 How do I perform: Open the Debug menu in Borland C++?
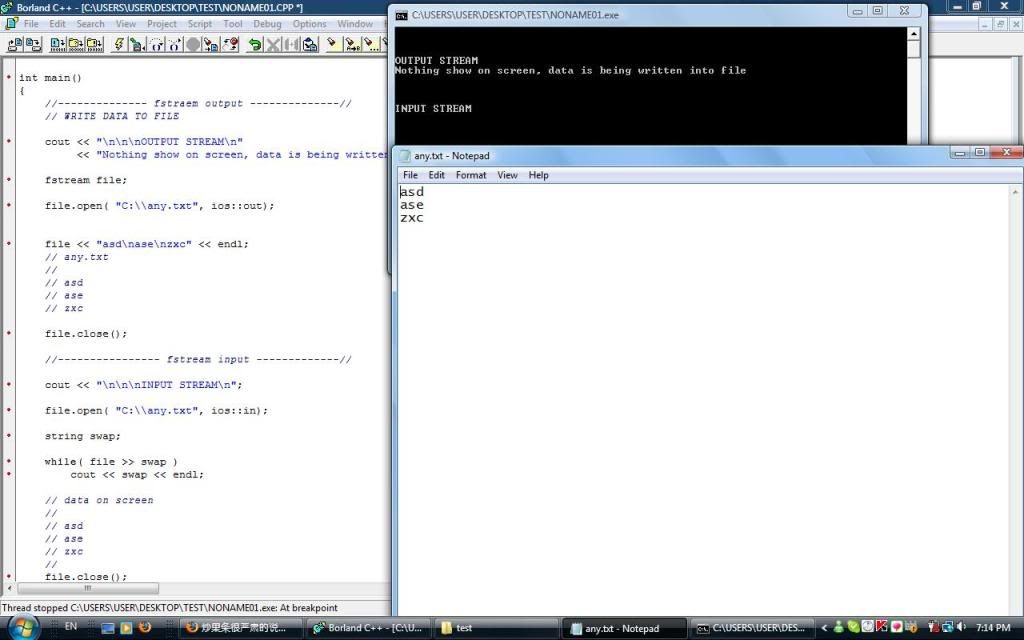click(267, 24)
